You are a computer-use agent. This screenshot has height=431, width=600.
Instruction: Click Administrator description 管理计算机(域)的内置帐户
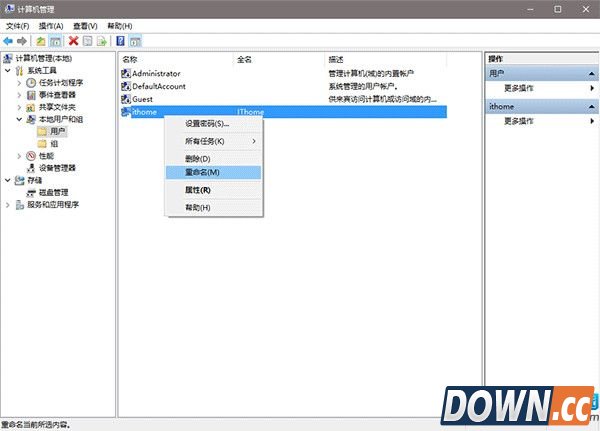coord(371,73)
